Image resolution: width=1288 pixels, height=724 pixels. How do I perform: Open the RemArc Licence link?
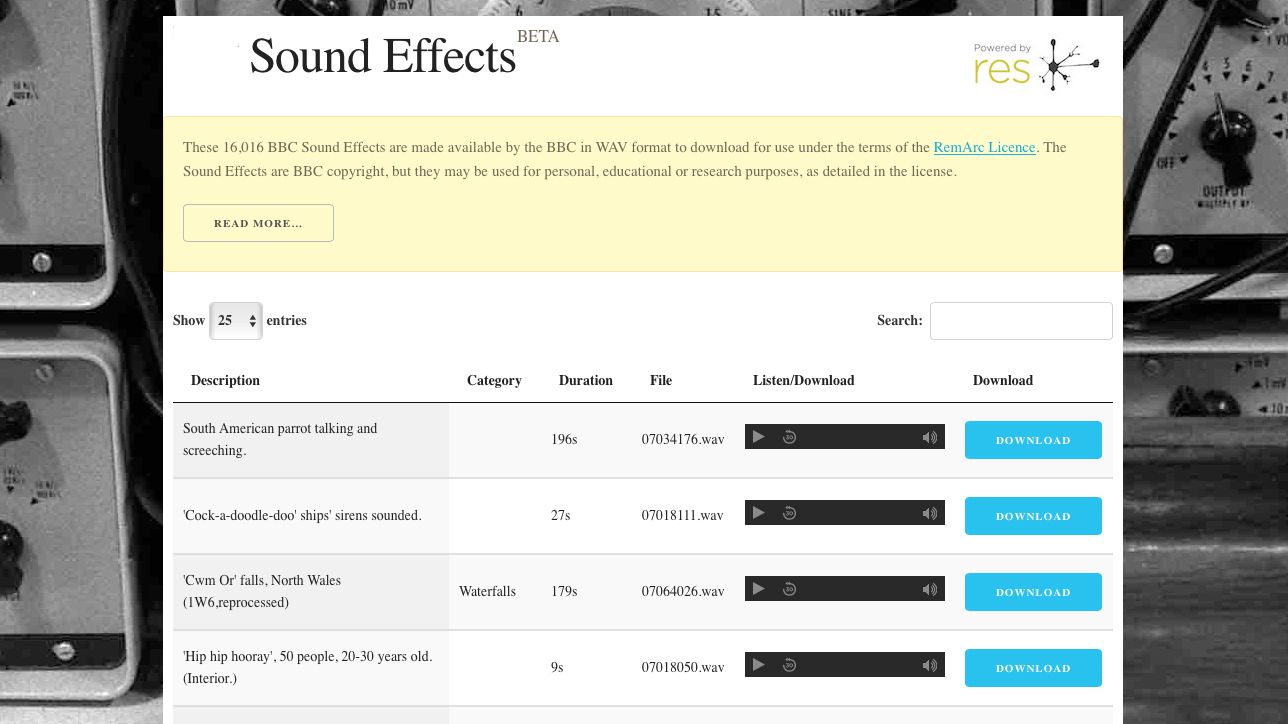tap(984, 147)
